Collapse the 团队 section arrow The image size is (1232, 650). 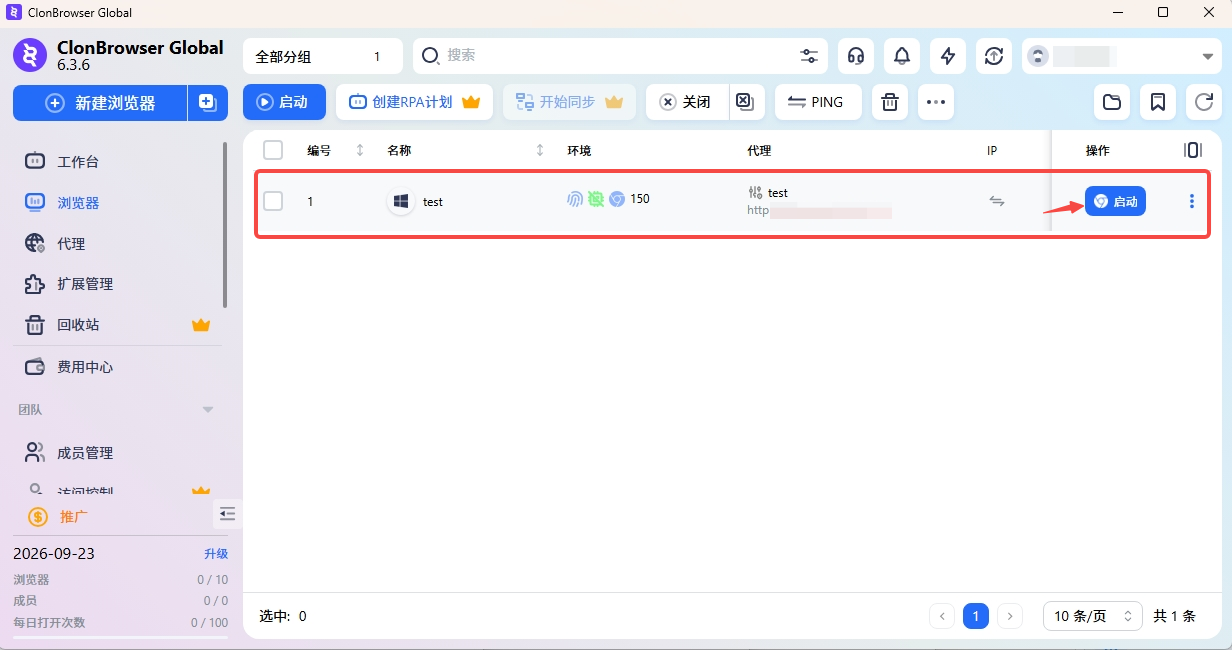click(208, 410)
